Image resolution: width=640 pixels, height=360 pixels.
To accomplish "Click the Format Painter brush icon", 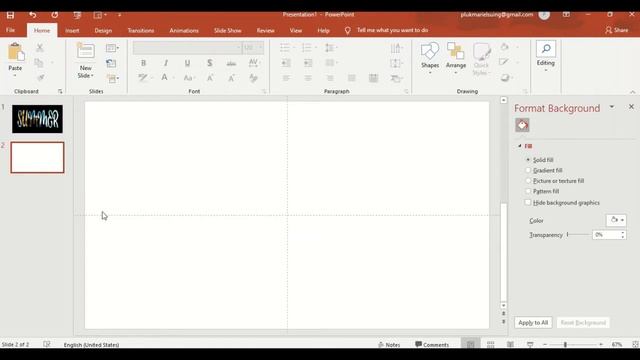I will point(40,78).
